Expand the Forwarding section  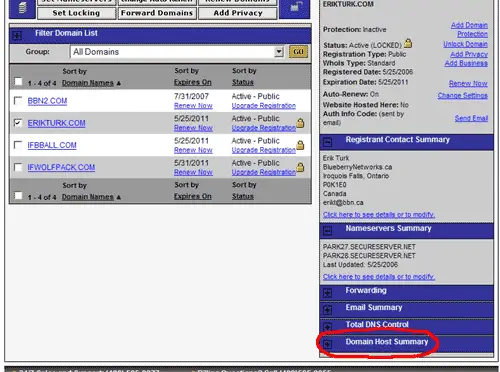tap(328, 293)
